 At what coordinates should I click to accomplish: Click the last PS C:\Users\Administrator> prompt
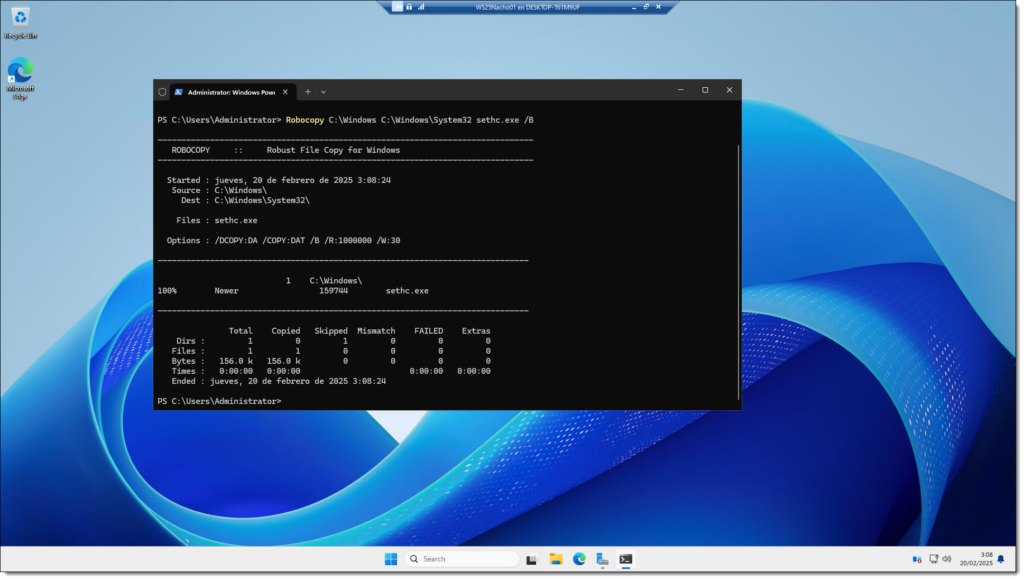[x=219, y=401]
